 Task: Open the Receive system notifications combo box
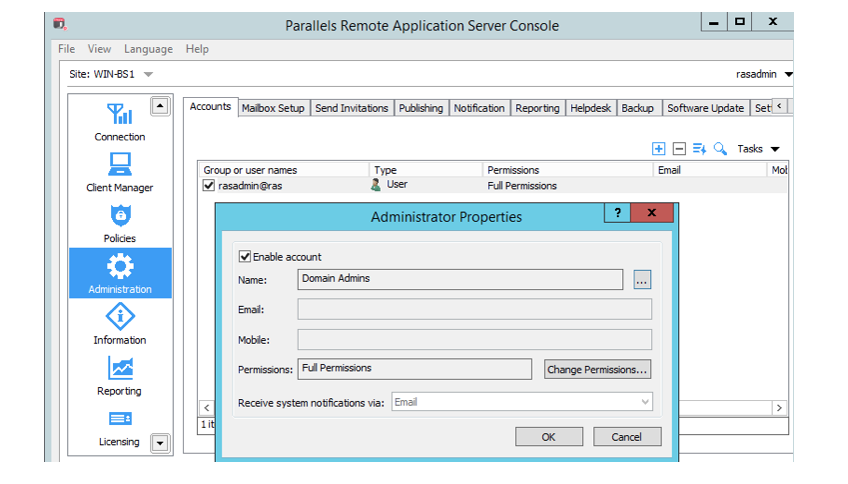[522, 402]
